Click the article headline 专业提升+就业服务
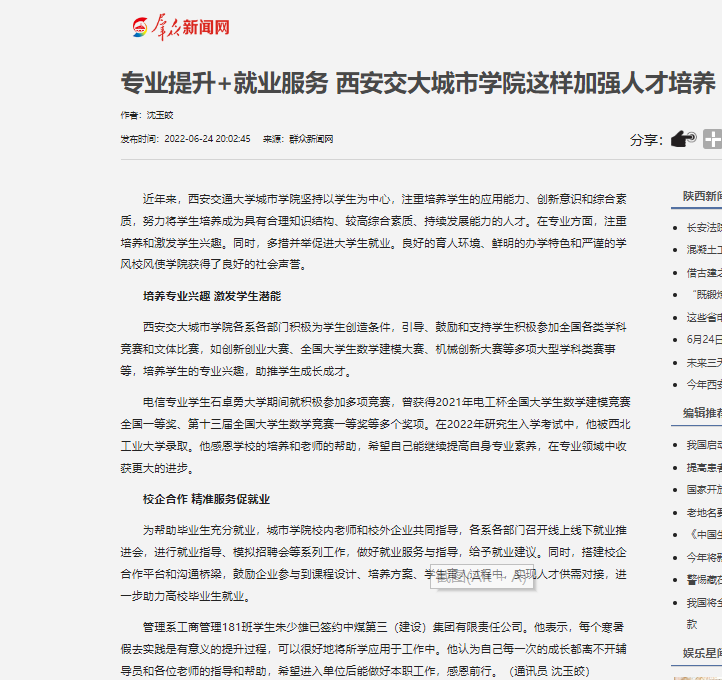722x680 pixels. pos(417,82)
